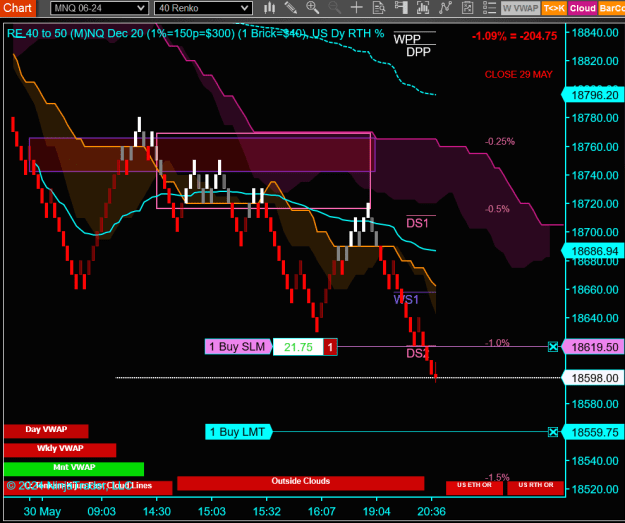The image size is (625, 523).
Task: Click the -0.5% level label
Action: point(497,209)
